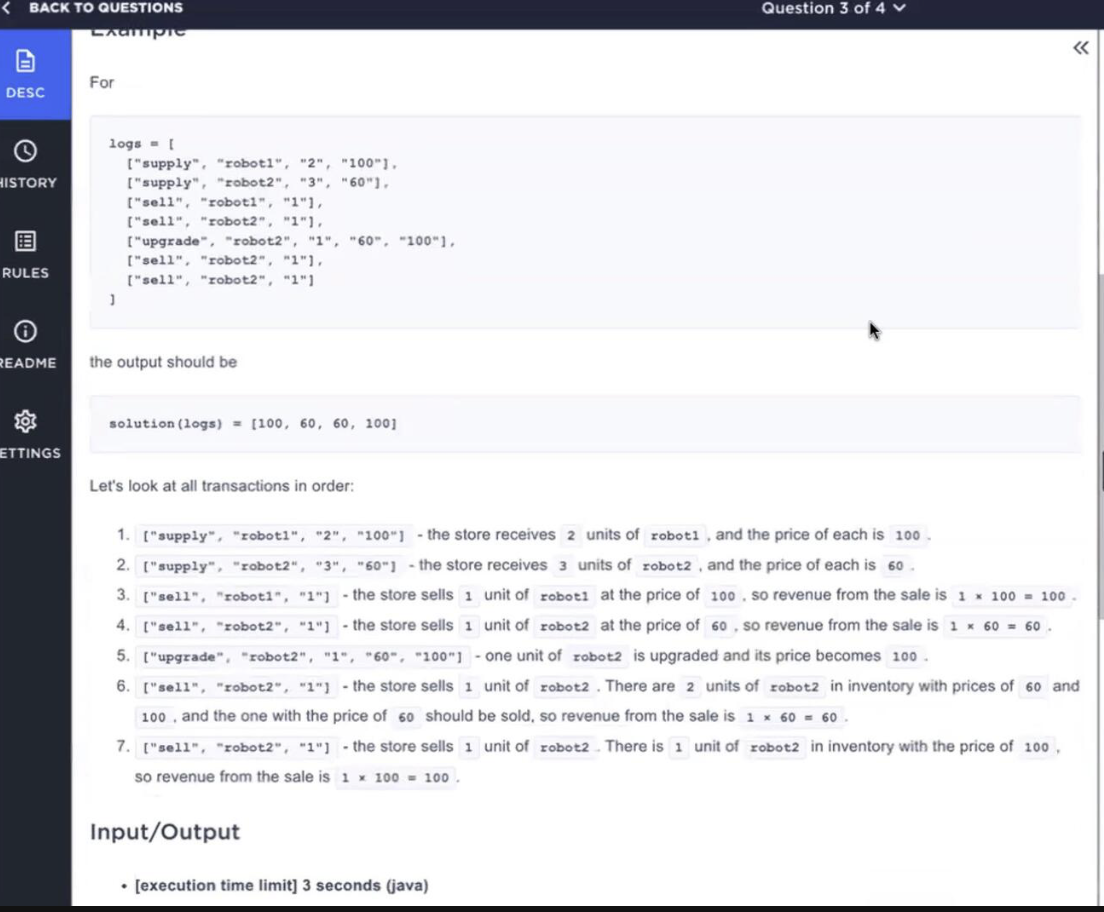Click the clock icon above HISTORY
This screenshot has width=1104, height=912.
[x=25, y=151]
